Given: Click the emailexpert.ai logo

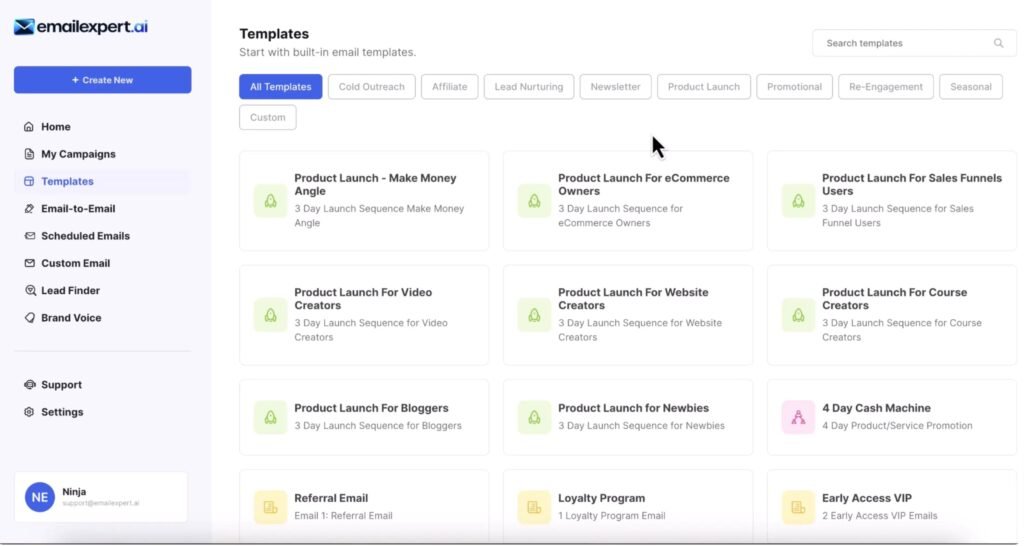Looking at the screenshot, I should 81,27.
